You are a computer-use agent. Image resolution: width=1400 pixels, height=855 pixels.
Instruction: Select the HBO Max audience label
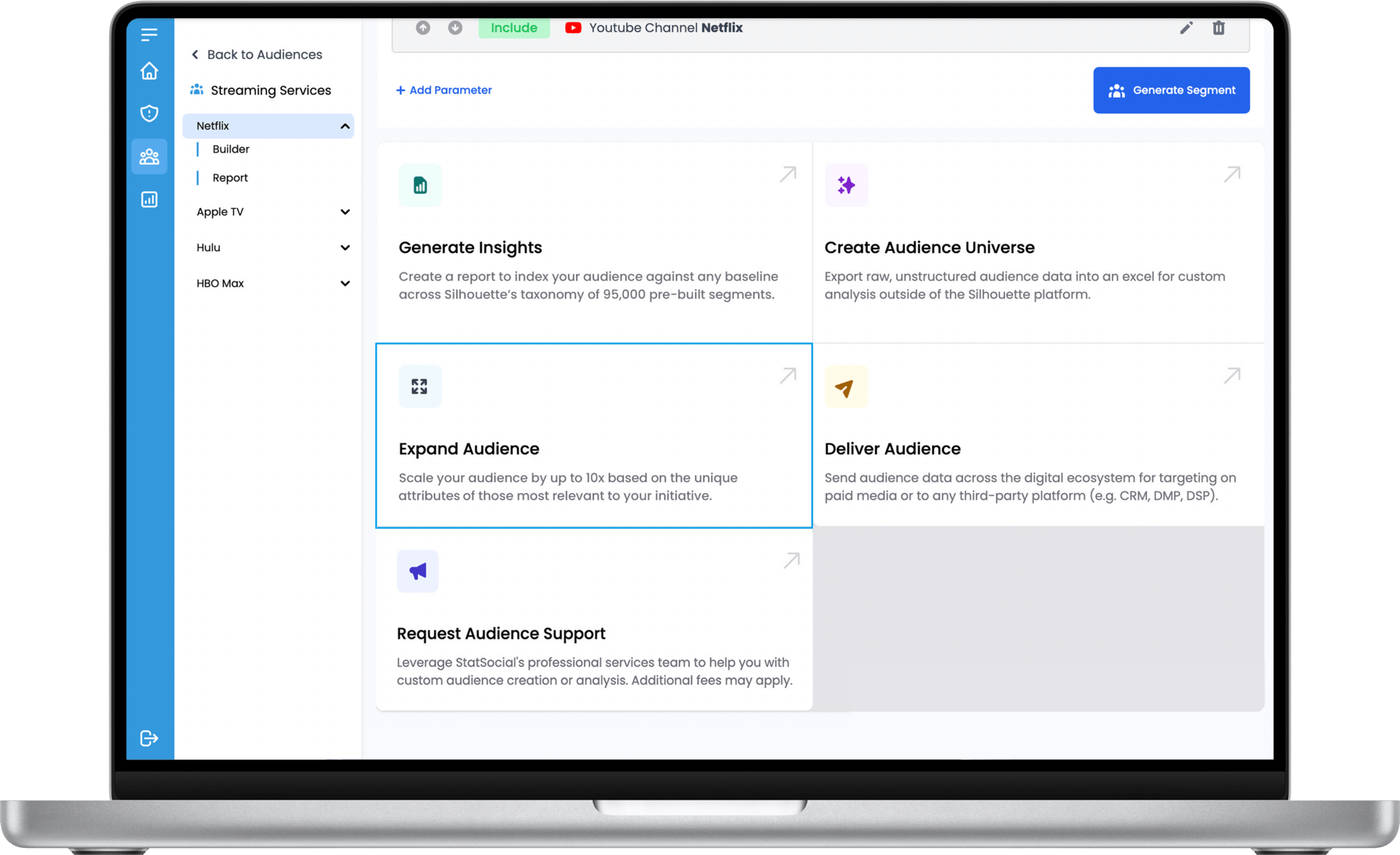(x=220, y=284)
